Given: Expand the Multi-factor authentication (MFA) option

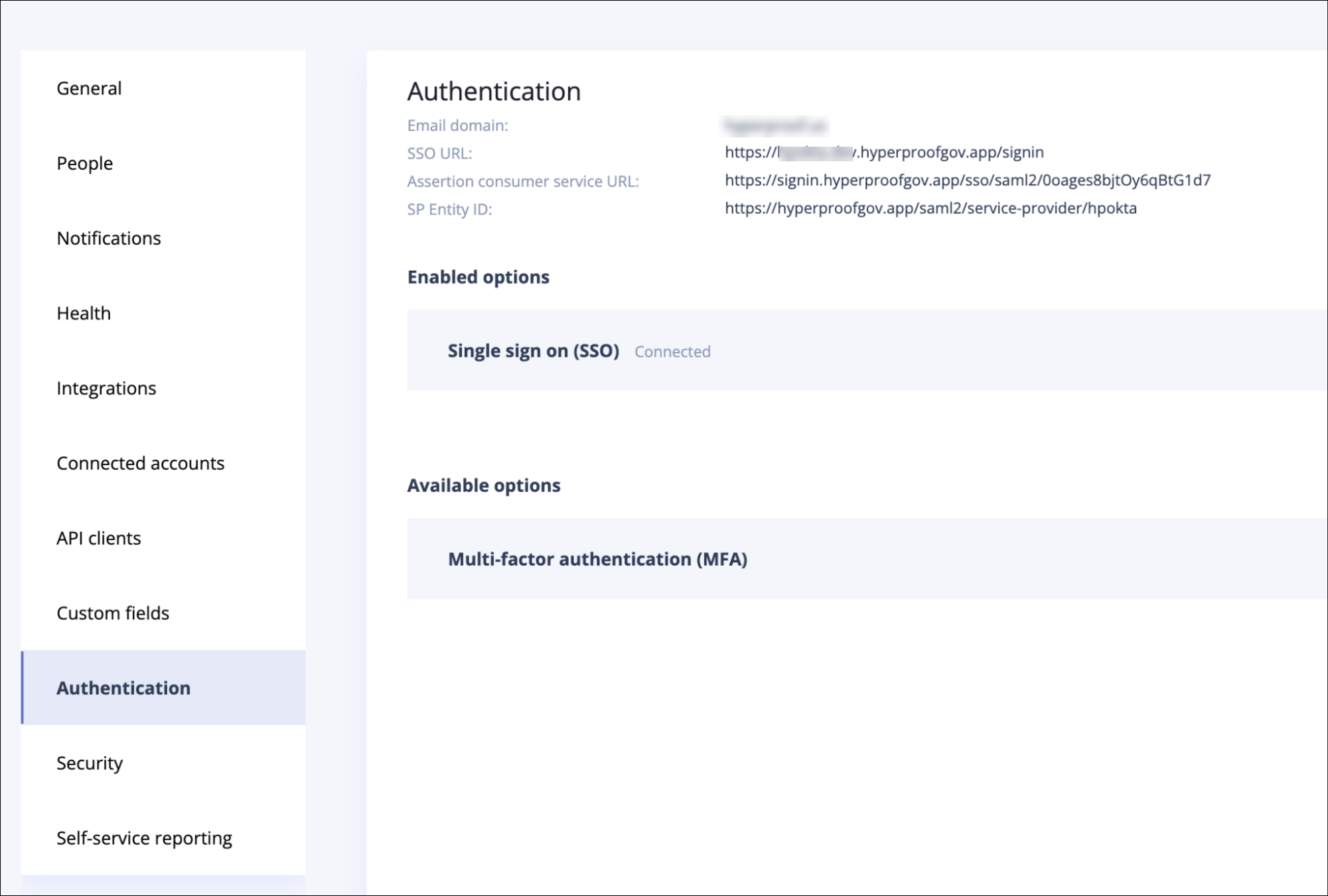Looking at the screenshot, I should tap(598, 559).
